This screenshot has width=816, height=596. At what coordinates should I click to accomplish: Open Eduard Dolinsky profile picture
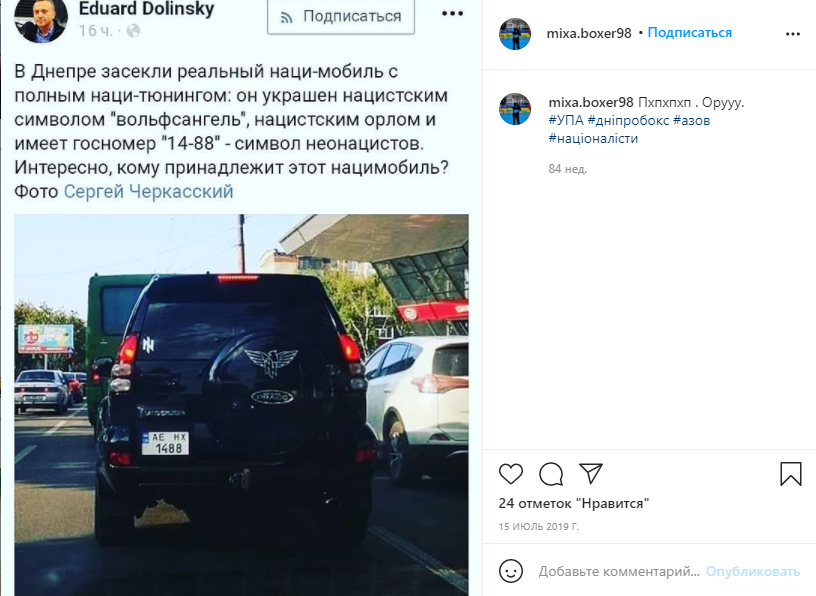click(x=41, y=18)
